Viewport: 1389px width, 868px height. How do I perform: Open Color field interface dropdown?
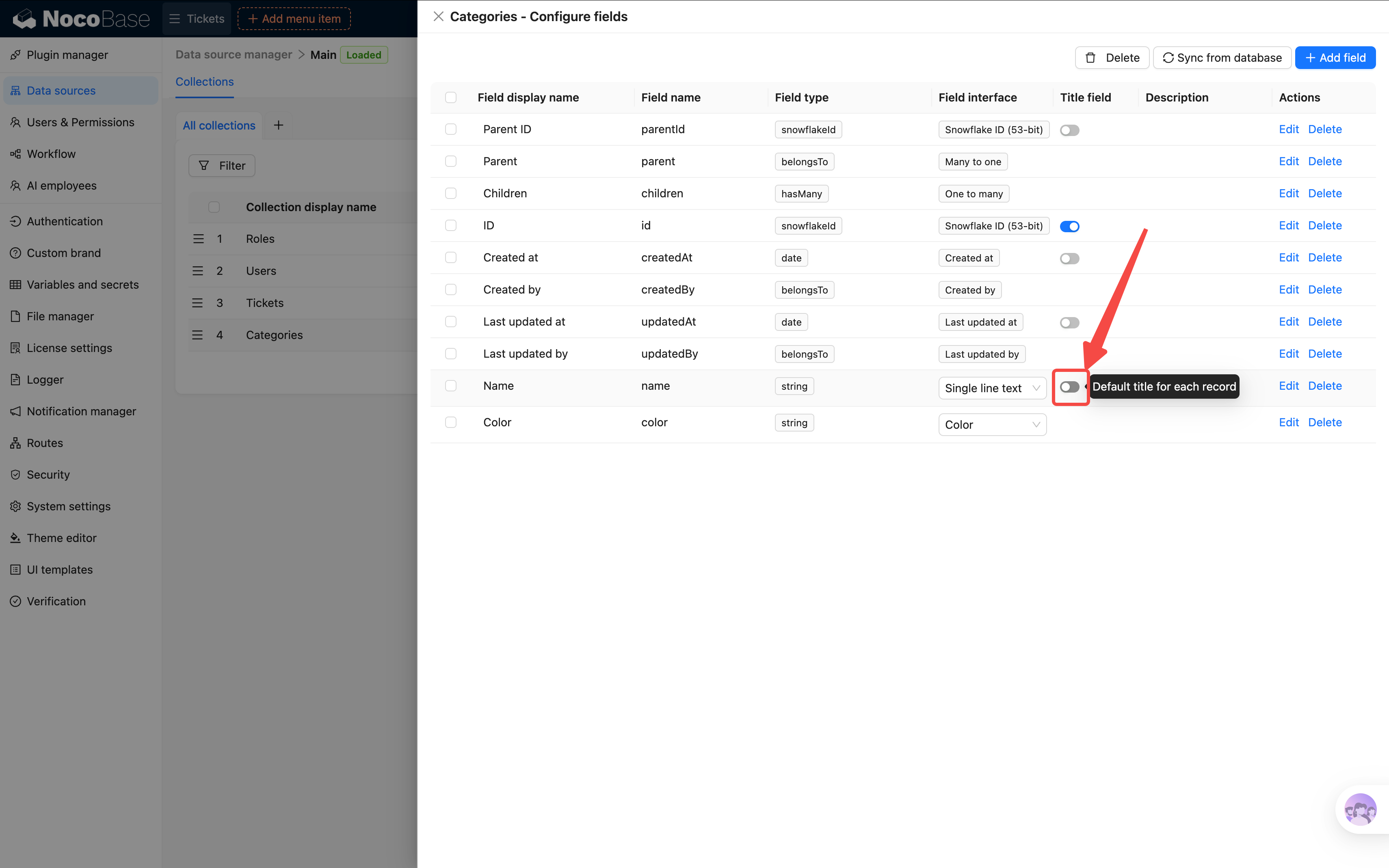(992, 425)
